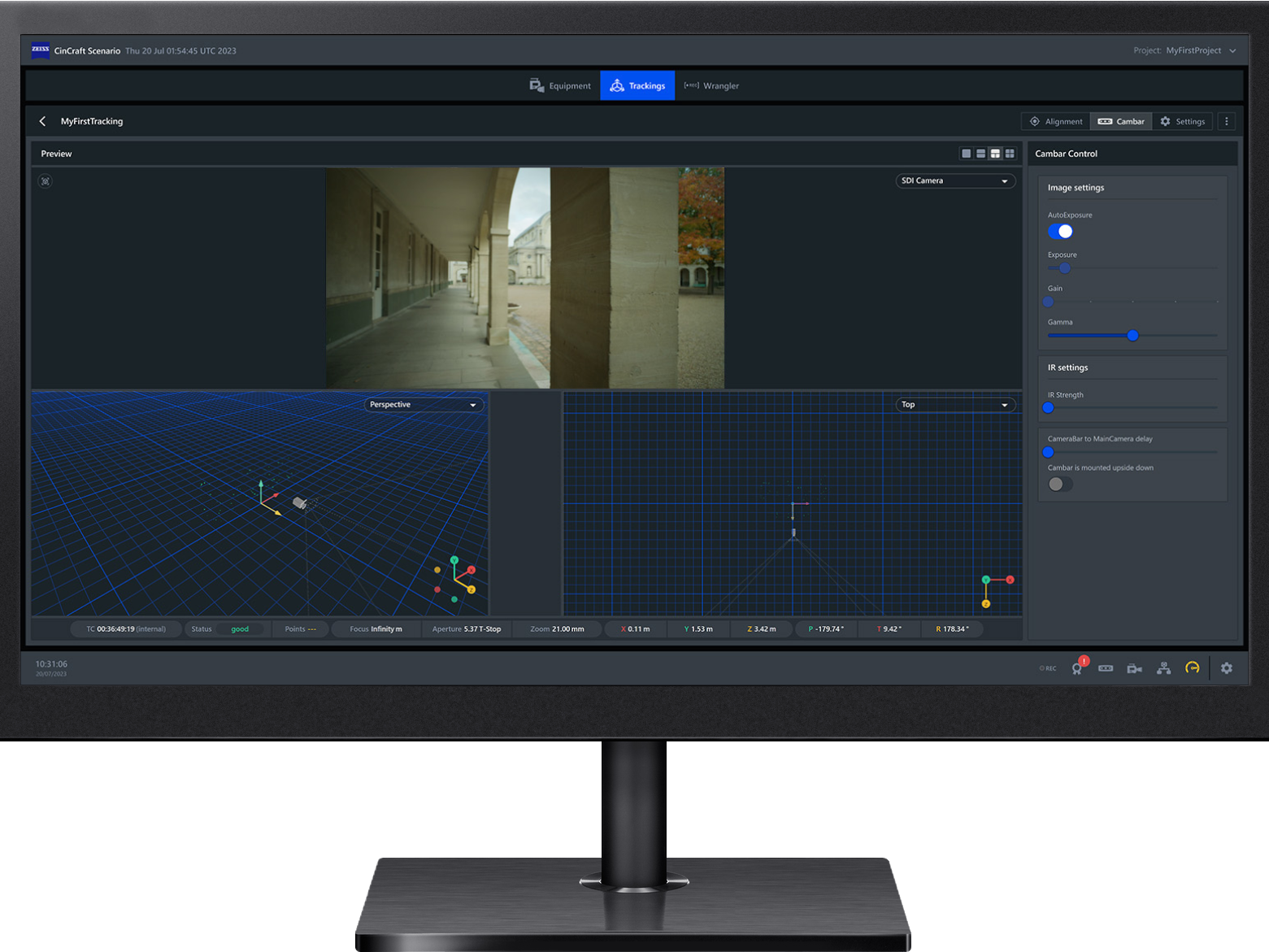The width and height of the screenshot is (1269, 952).
Task: Click the license badge icon with alert
Action: pos(1077,668)
